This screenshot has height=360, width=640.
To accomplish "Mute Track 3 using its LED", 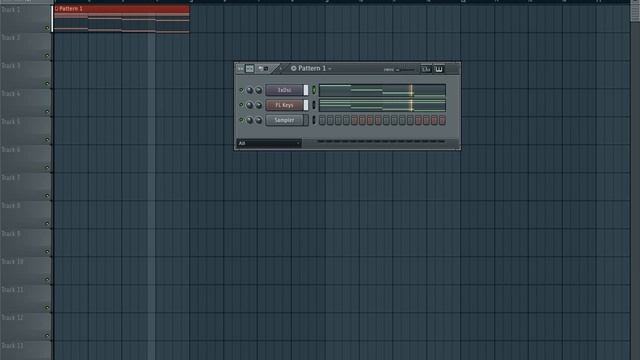I will [x=47, y=84].
